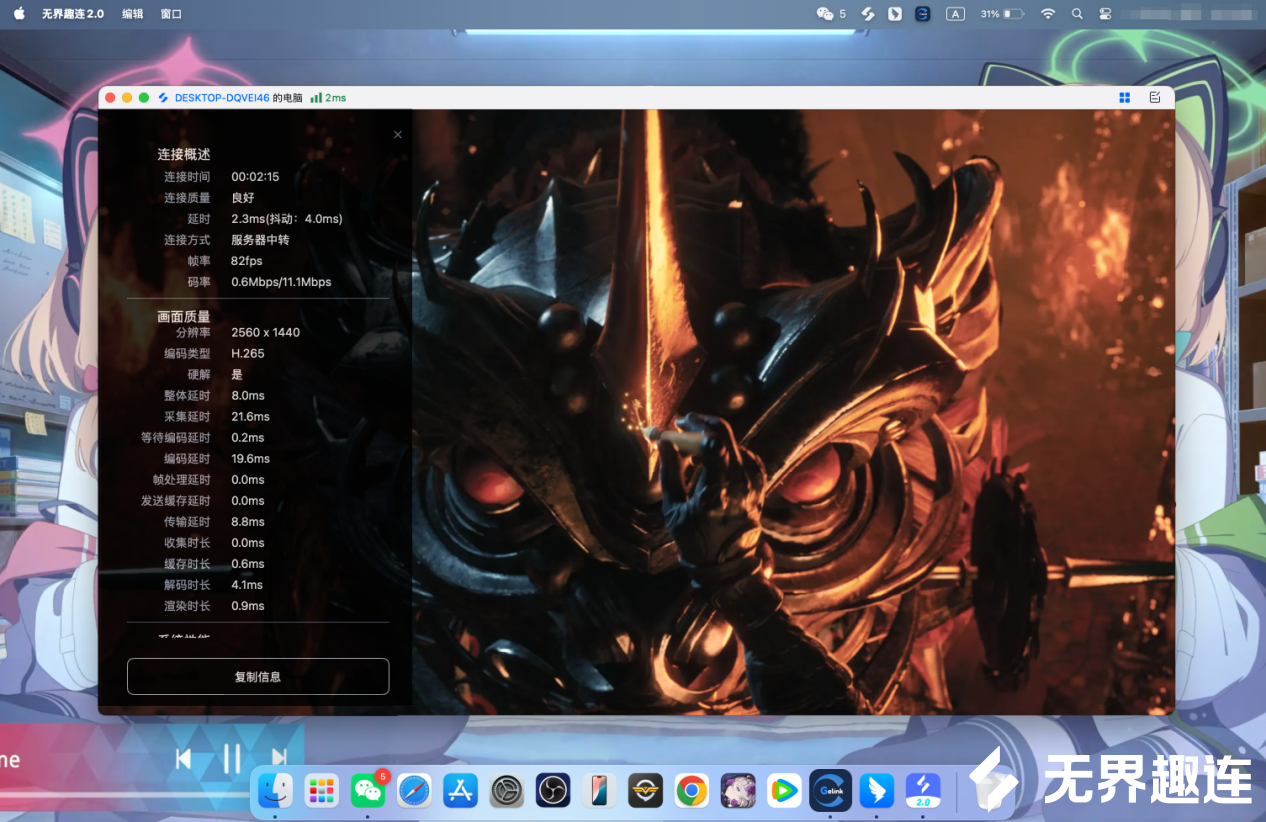The width and height of the screenshot is (1266, 822).
Task: Open System Preferences from the Dock
Action: [x=507, y=791]
